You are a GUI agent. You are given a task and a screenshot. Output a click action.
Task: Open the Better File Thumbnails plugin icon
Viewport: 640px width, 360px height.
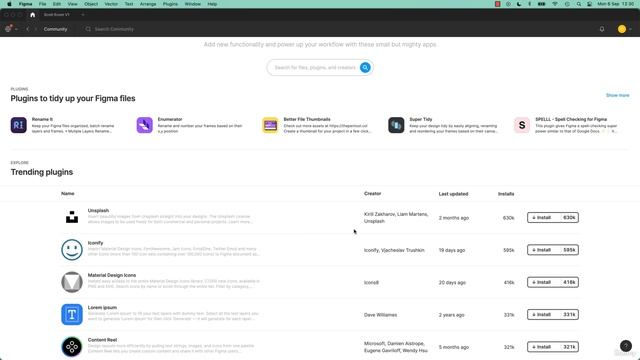point(270,125)
